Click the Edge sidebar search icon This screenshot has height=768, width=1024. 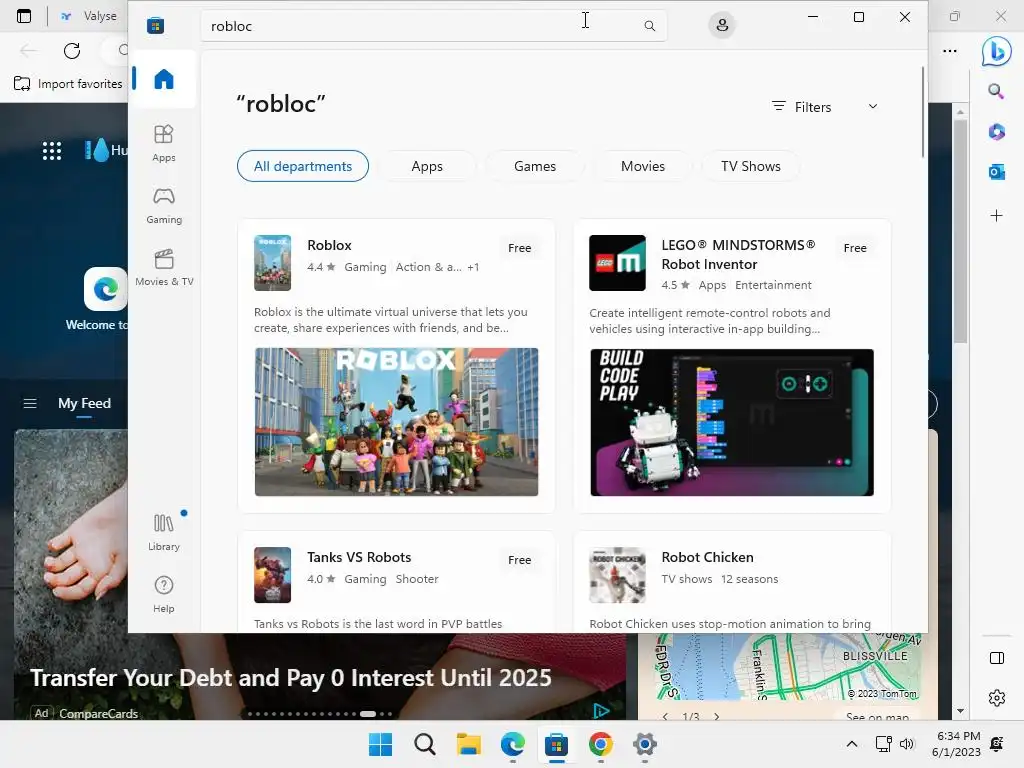coord(996,91)
